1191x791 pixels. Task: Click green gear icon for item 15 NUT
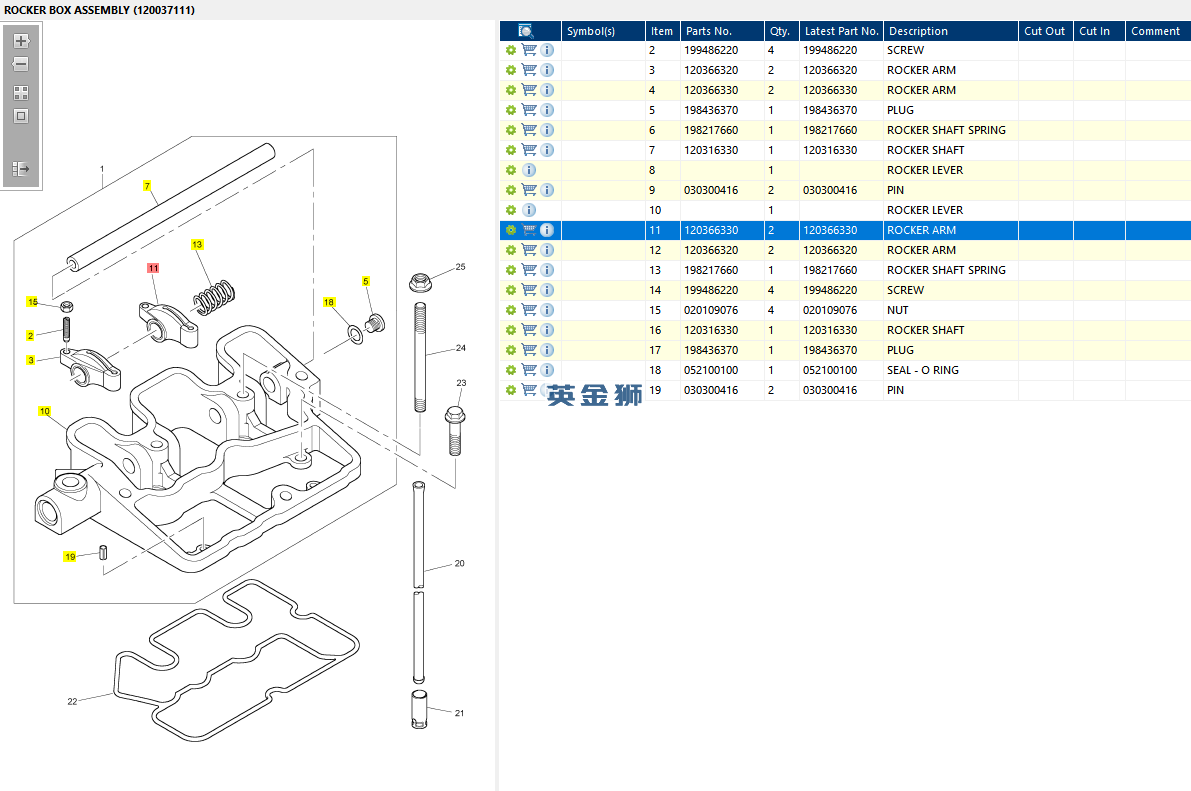511,310
